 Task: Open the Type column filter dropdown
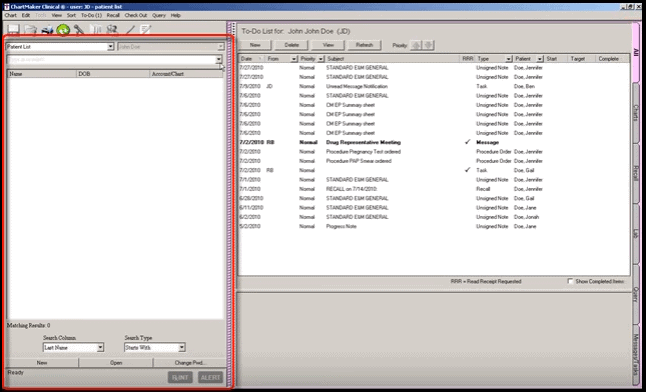[508, 59]
